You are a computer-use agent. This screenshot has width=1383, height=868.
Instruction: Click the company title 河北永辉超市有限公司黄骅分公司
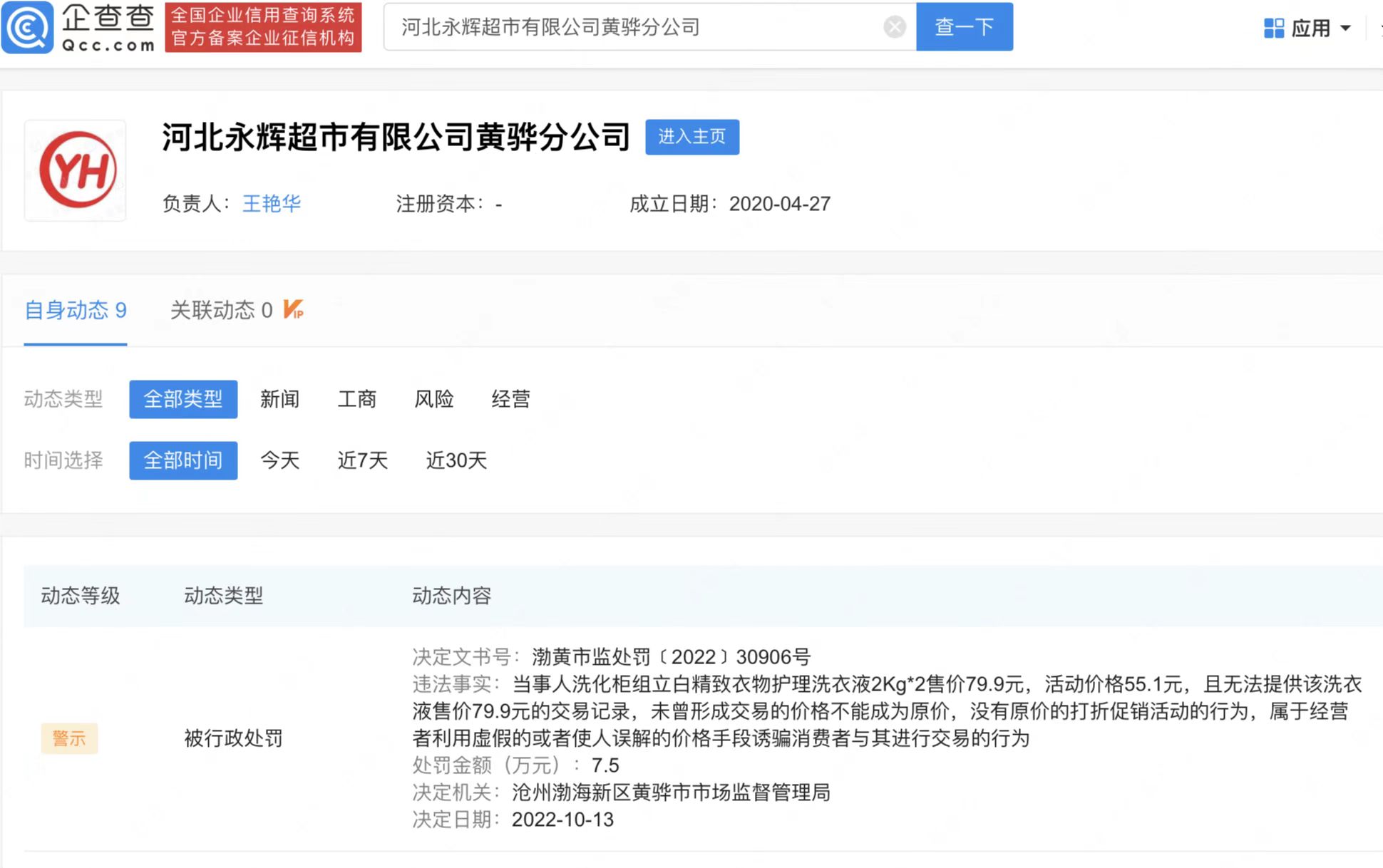[x=396, y=137]
